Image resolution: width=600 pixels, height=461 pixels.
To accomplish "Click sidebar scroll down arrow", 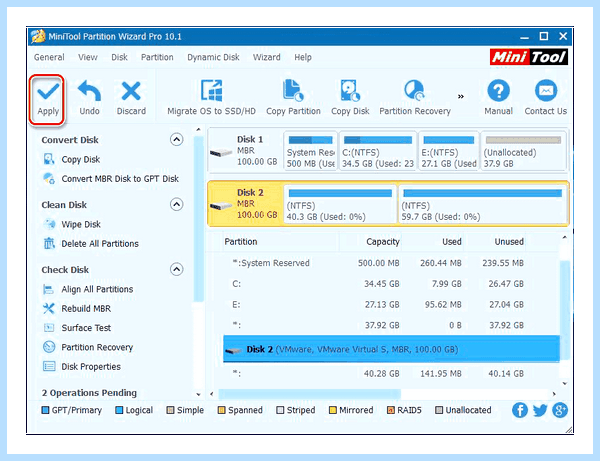I will (198, 394).
